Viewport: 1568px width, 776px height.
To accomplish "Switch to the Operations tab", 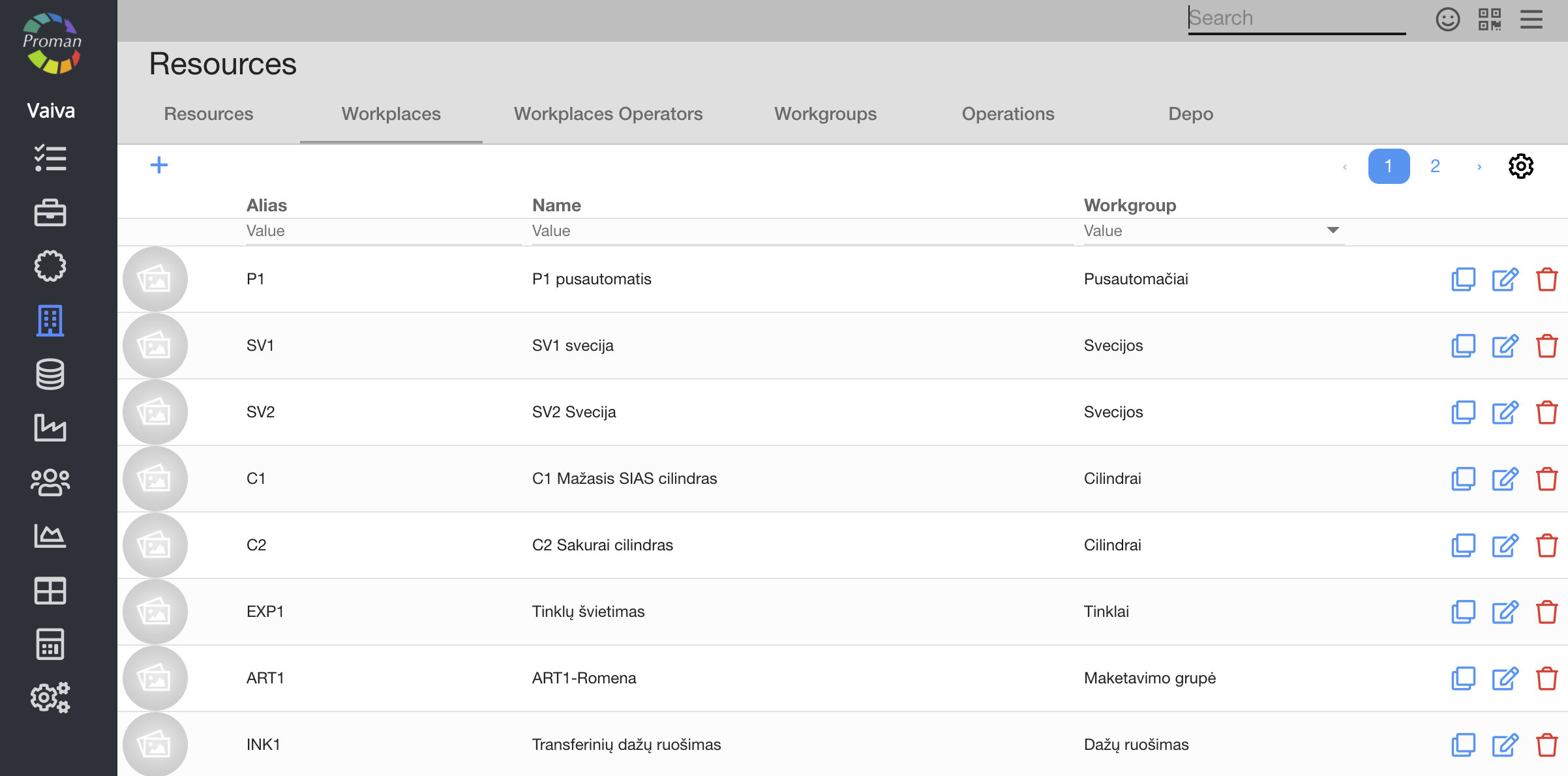I will [1008, 113].
